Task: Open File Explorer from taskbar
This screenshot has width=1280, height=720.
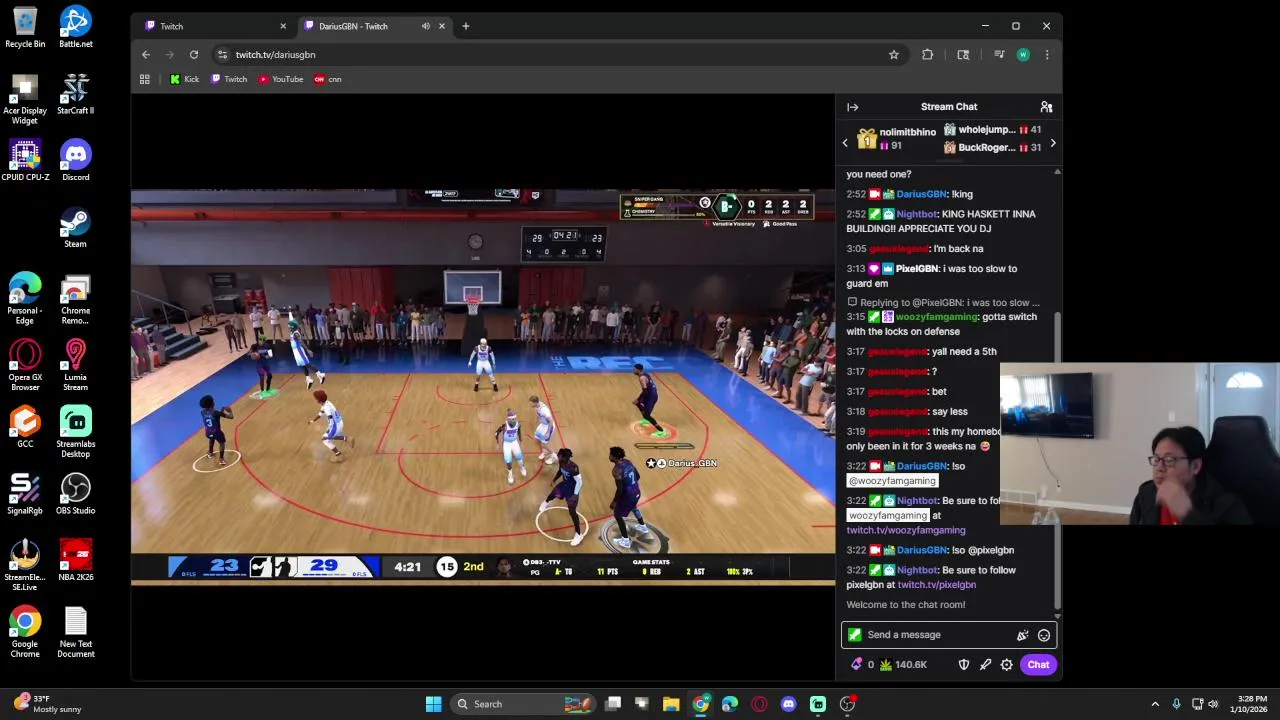Action: click(x=671, y=704)
